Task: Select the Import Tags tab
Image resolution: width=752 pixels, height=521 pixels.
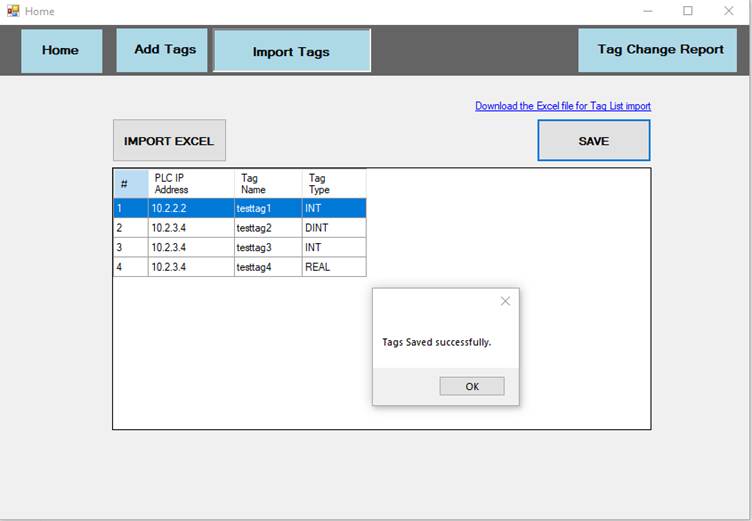Action: pos(291,51)
